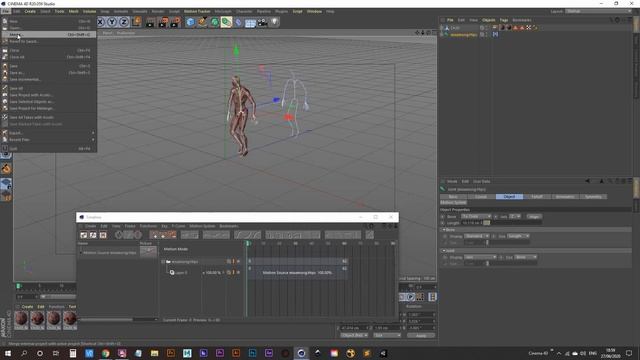
Task: Expand the Export submenu
Action: click(49, 133)
